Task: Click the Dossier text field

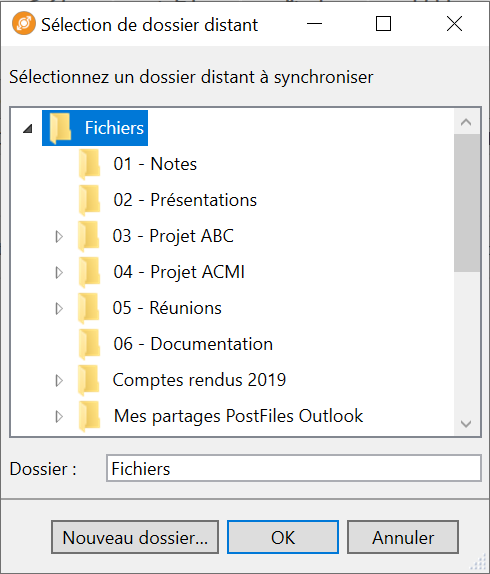Action: click(x=294, y=468)
